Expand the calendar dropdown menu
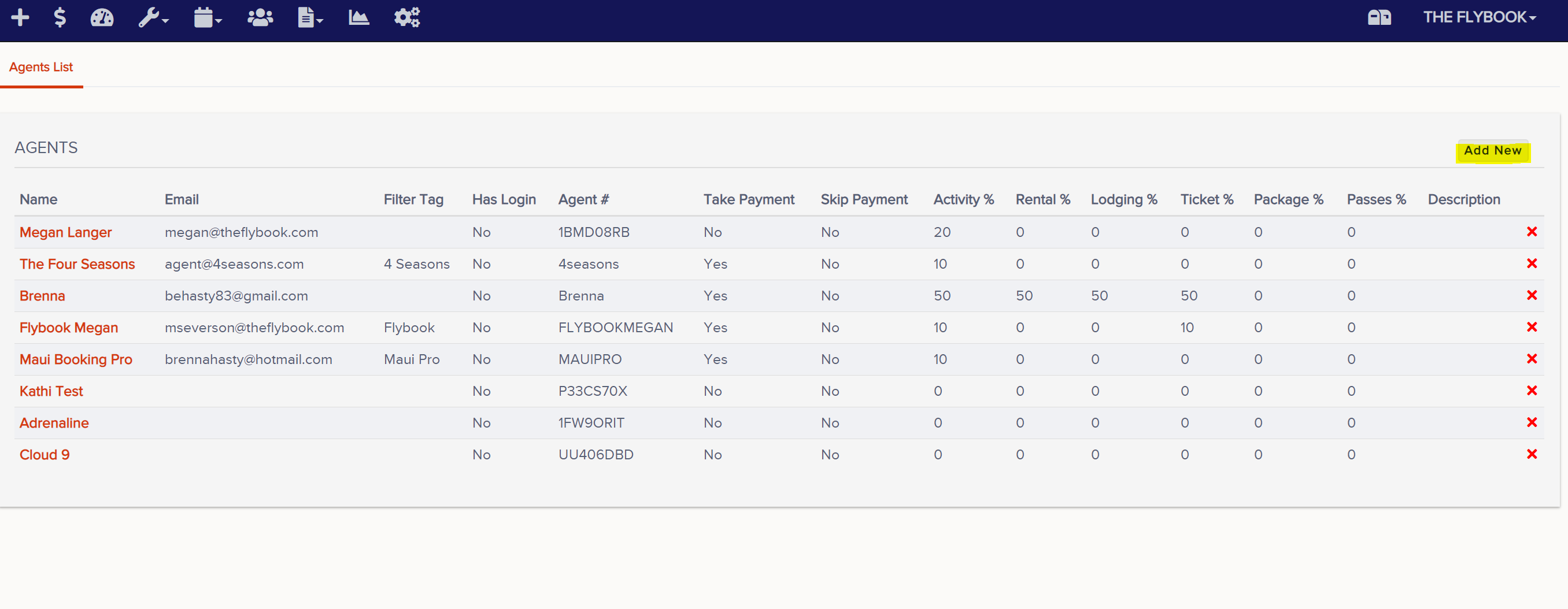Image resolution: width=1568 pixels, height=609 pixels. (x=208, y=17)
